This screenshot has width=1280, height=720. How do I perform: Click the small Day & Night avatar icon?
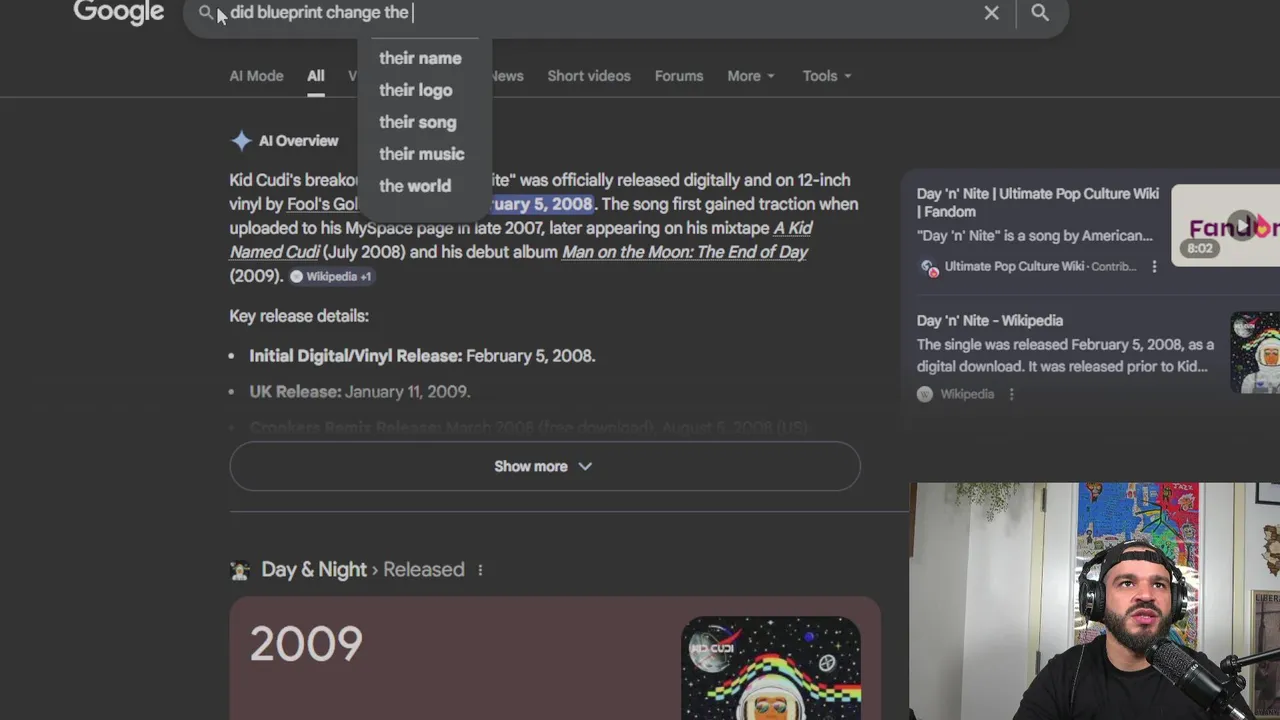tap(240, 570)
